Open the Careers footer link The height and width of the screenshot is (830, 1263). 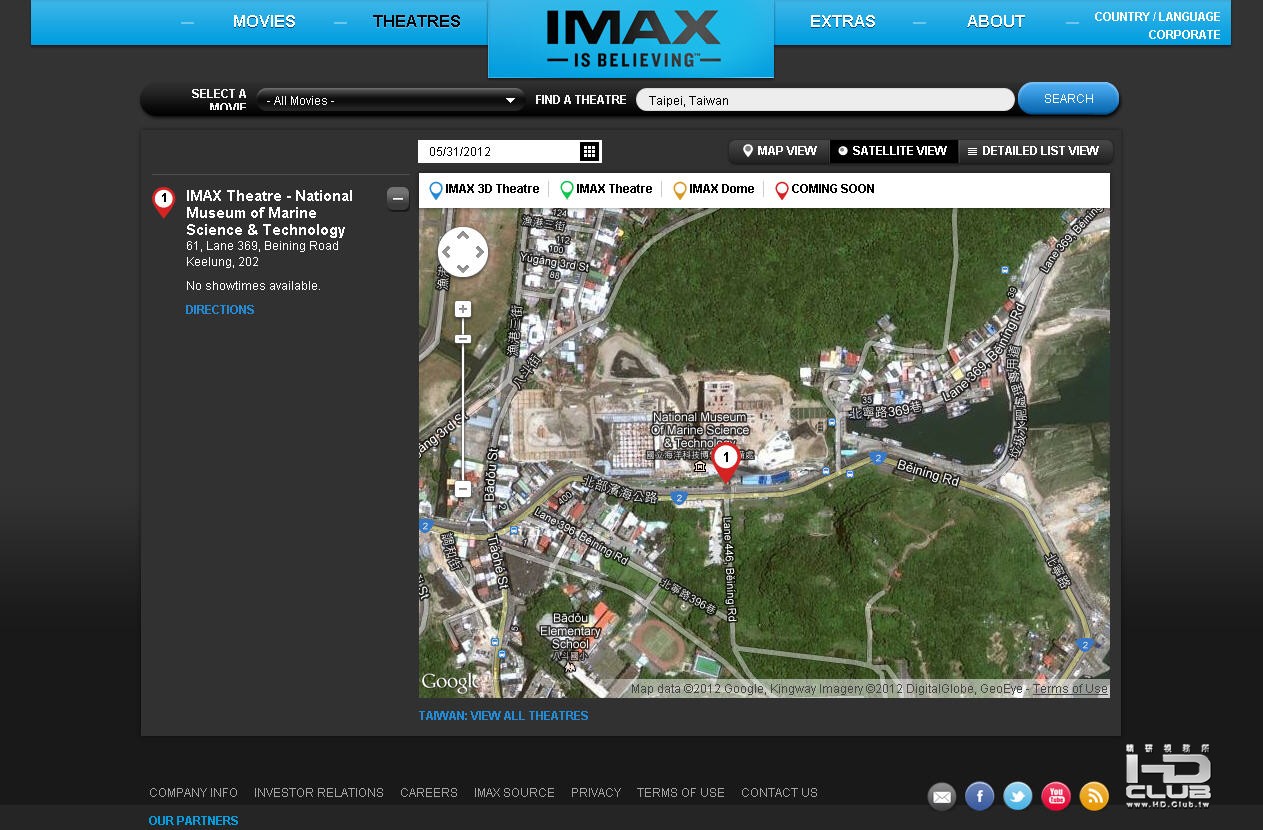click(x=429, y=793)
